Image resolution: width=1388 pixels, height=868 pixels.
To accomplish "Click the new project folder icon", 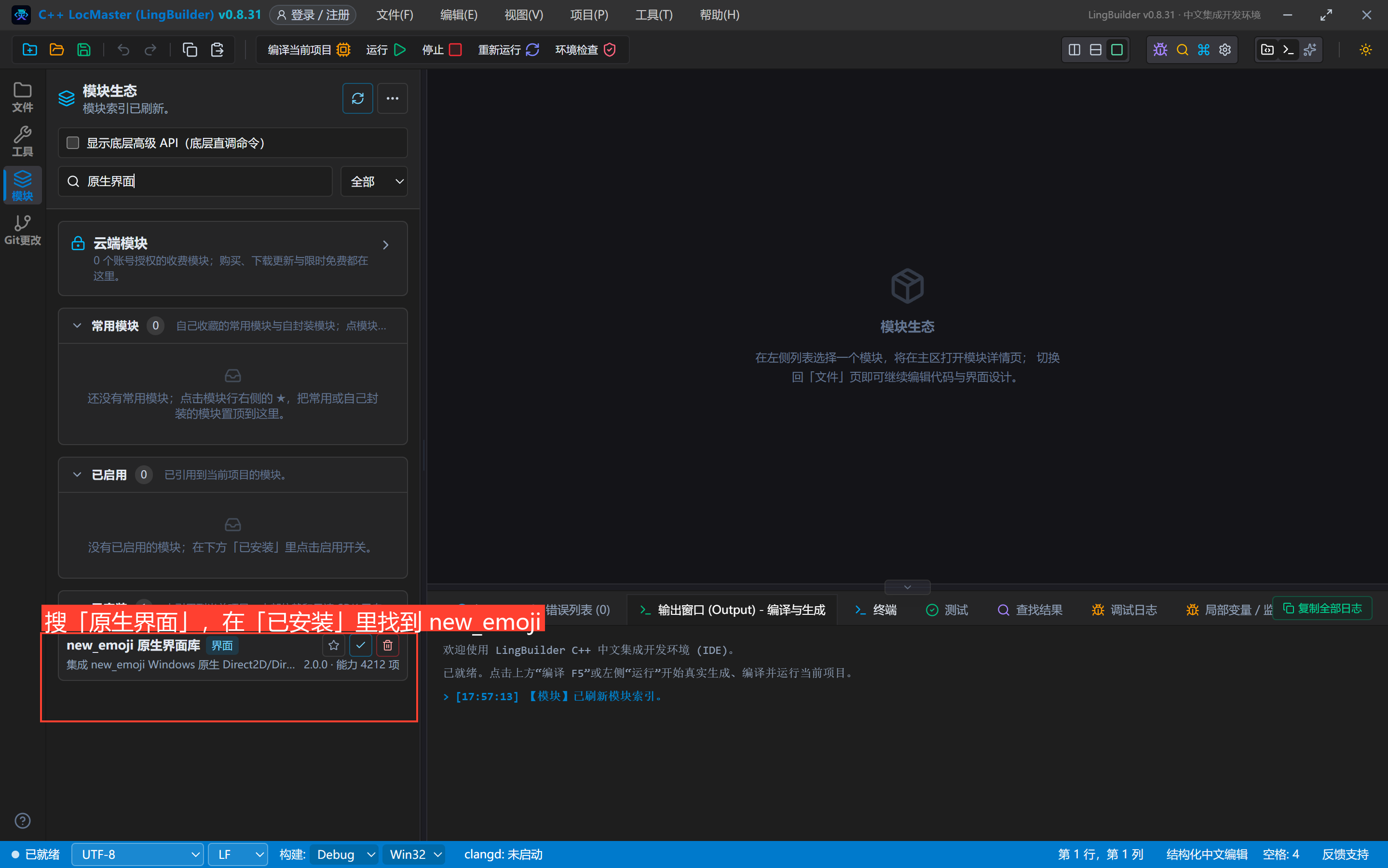I will 30,50.
